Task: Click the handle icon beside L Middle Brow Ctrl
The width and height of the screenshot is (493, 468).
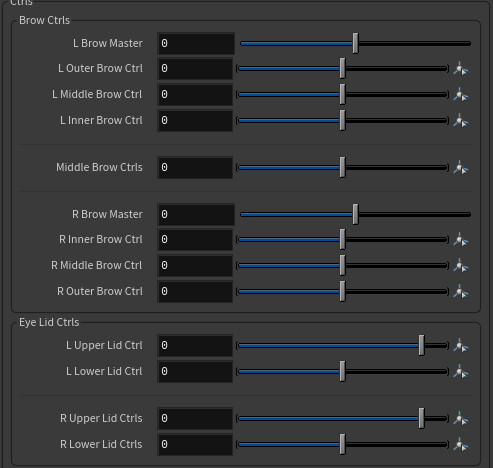Action: click(461, 95)
